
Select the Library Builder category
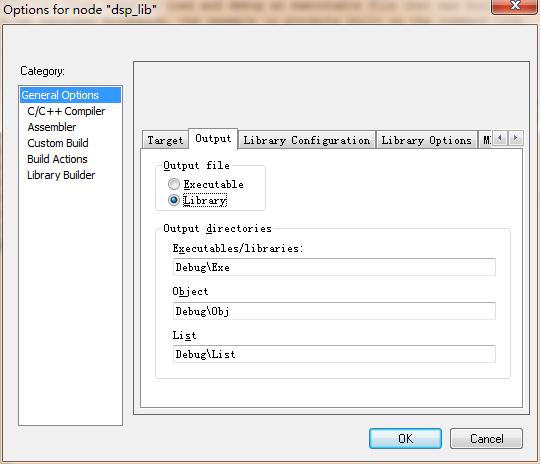click(x=61, y=175)
